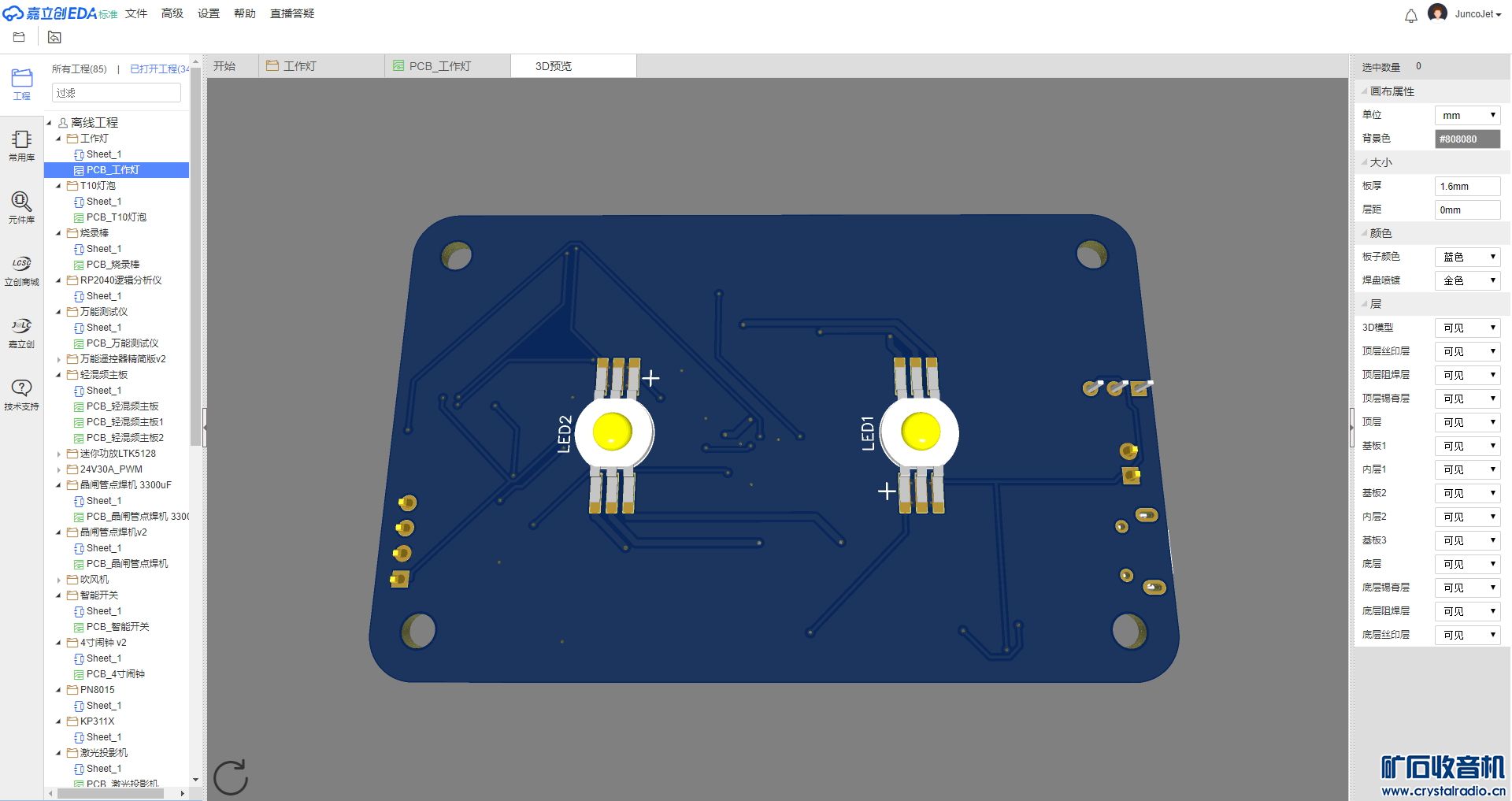
Task: Click the 过滤 project filter box
Action: 117,93
